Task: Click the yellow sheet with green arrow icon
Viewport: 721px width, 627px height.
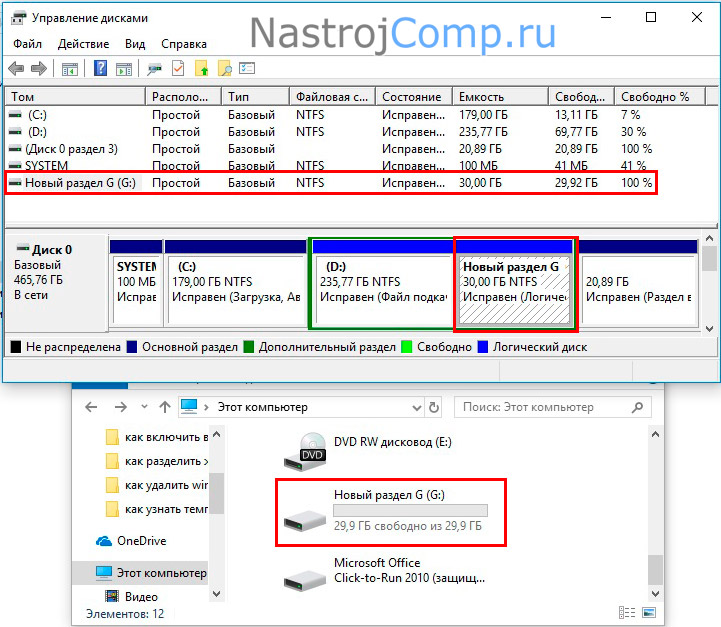Action: 201,68
